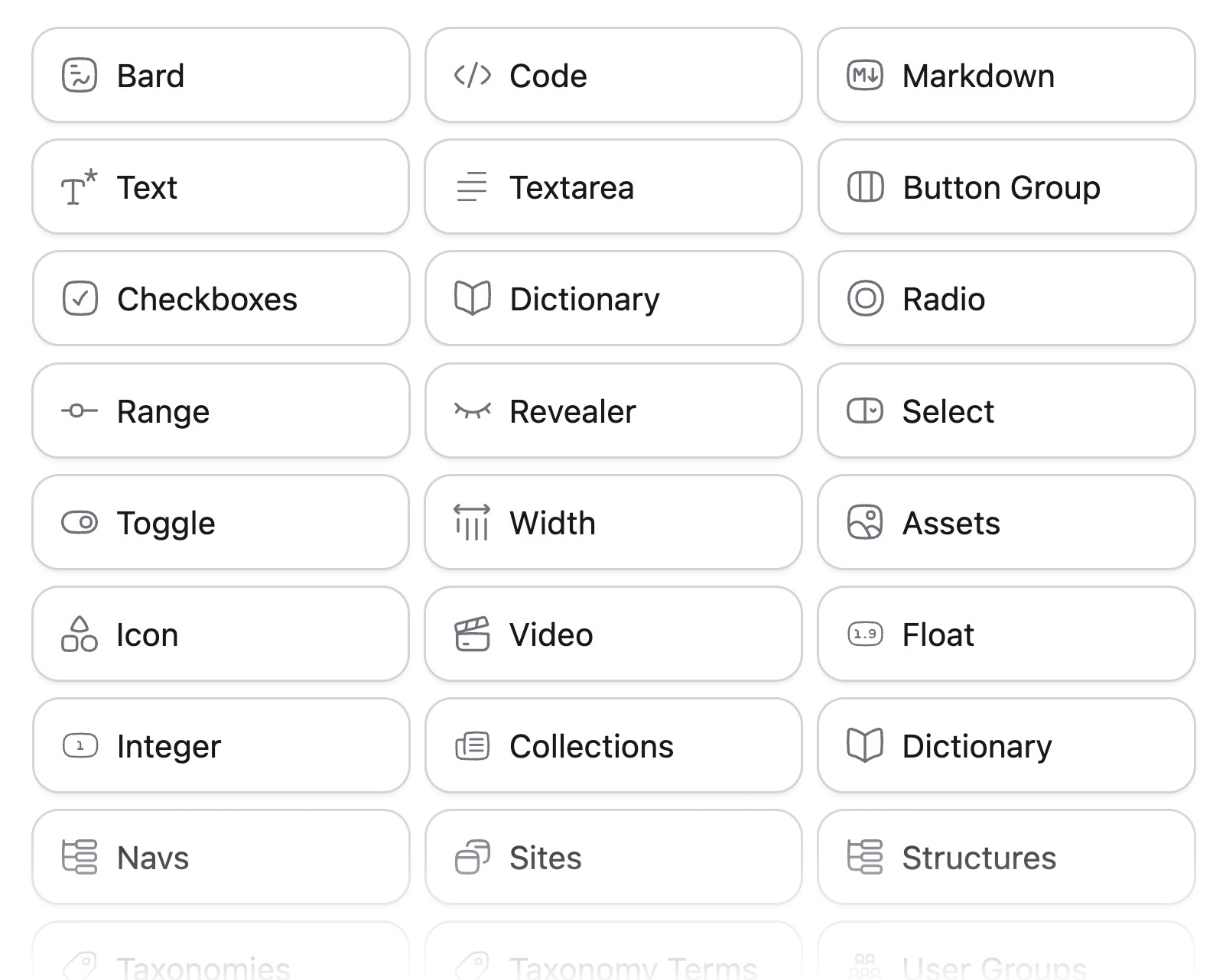Open the Sites fieldtype
The width and height of the screenshot is (1226, 980).
[x=613, y=857]
